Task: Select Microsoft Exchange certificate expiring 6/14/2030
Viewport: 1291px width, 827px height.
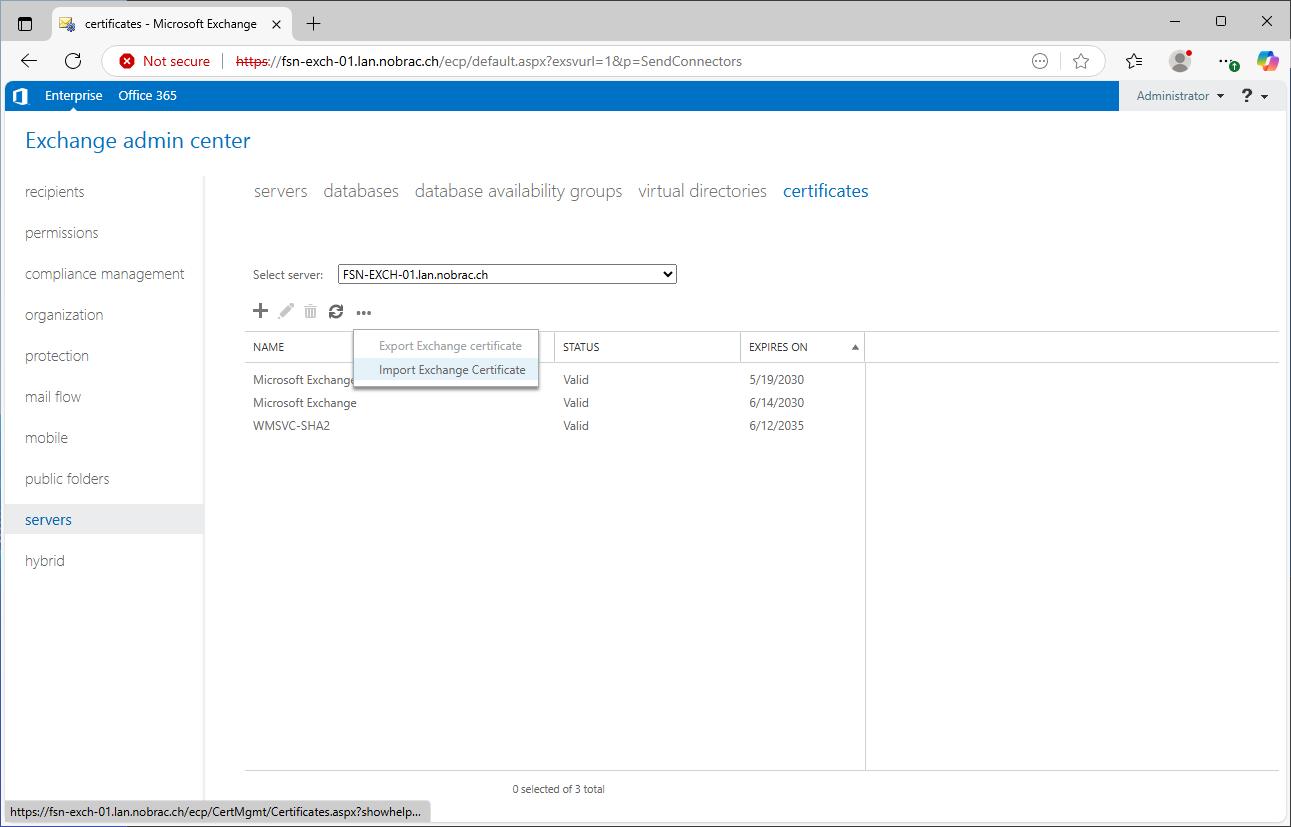Action: click(x=554, y=403)
